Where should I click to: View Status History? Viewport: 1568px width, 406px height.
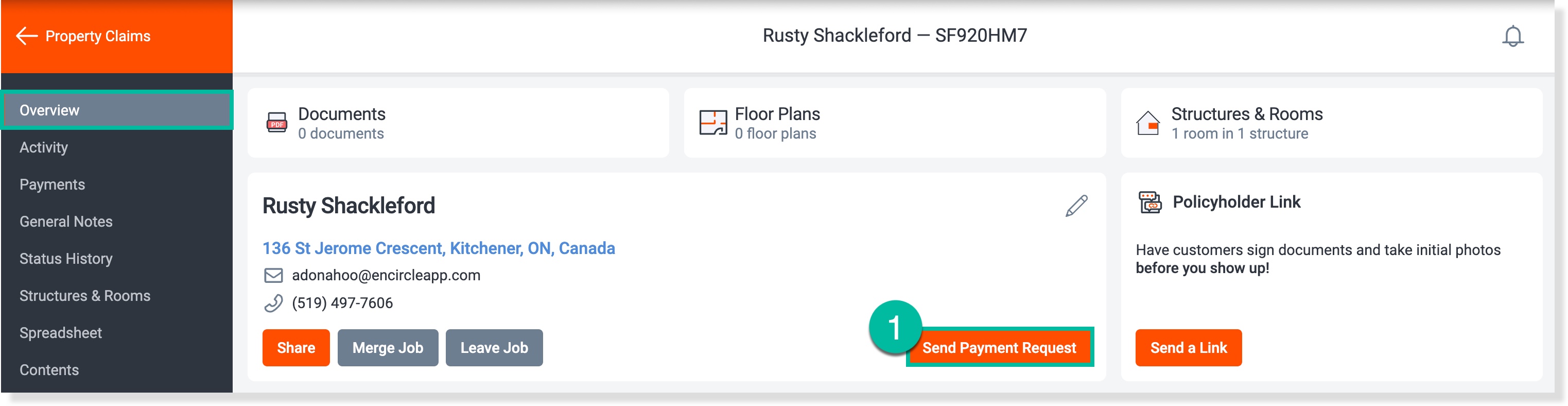(x=66, y=259)
